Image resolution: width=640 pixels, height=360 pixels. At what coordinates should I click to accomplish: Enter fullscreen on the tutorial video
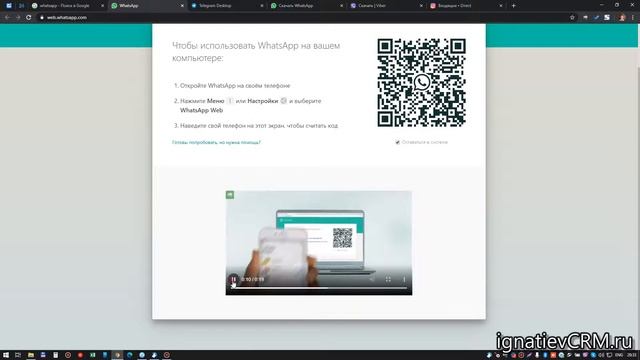(x=388, y=280)
